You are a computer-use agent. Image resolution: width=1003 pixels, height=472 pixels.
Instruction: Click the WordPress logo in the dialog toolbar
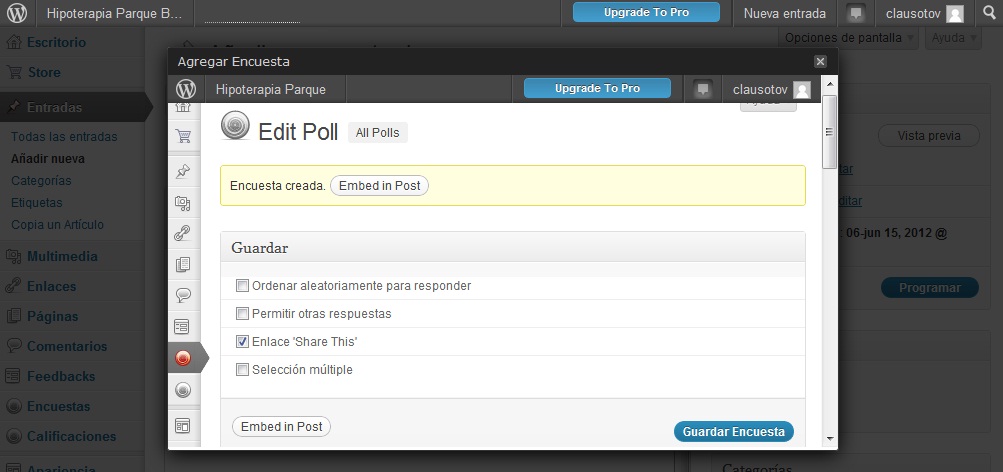(x=186, y=89)
